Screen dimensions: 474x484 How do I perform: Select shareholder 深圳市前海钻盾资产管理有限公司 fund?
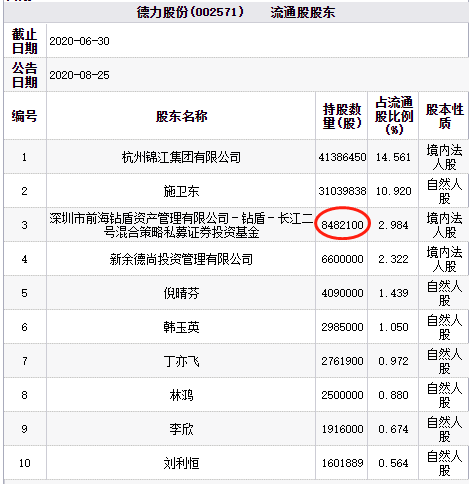(181, 225)
